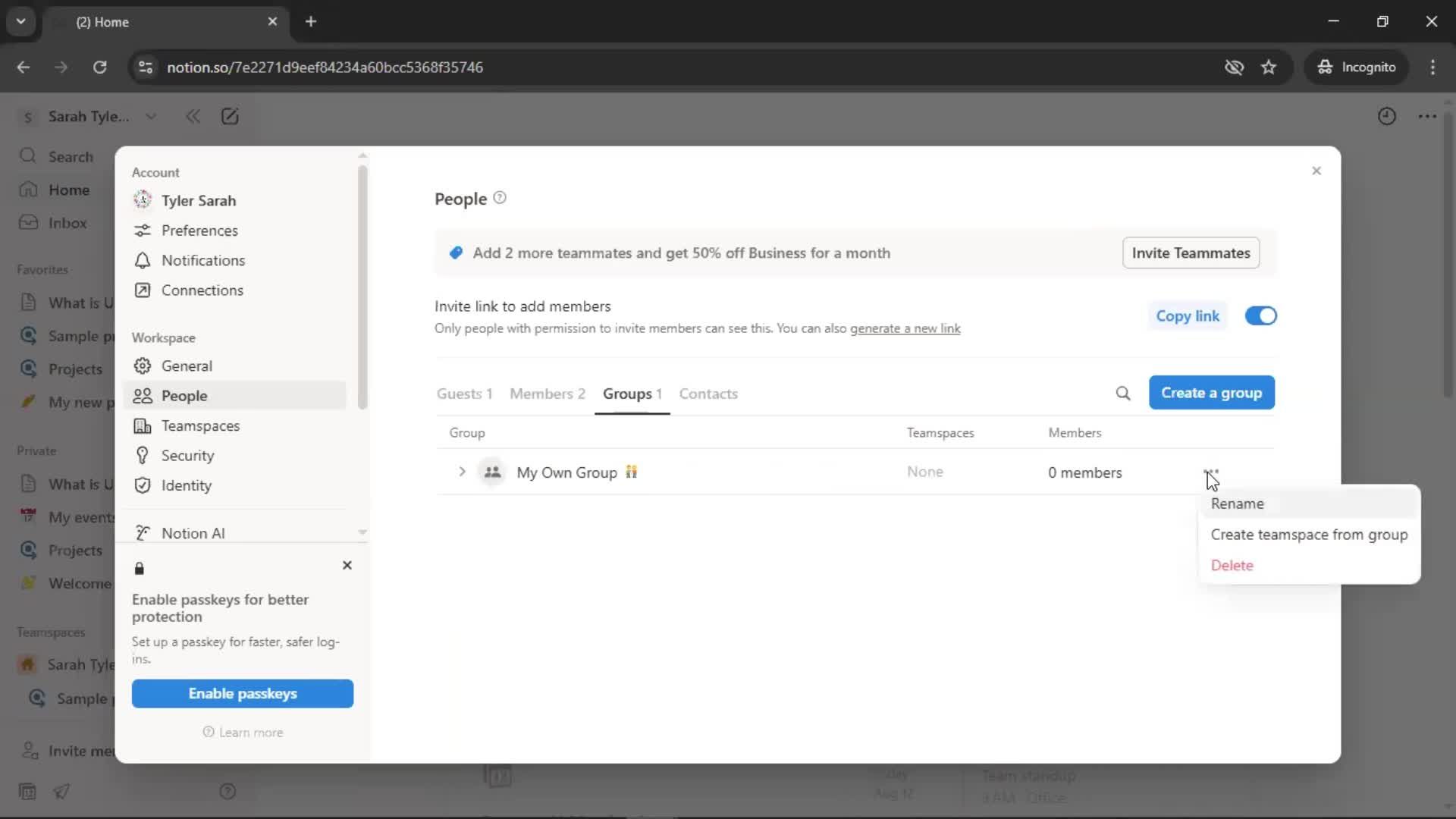Reload the browser page

[99, 67]
